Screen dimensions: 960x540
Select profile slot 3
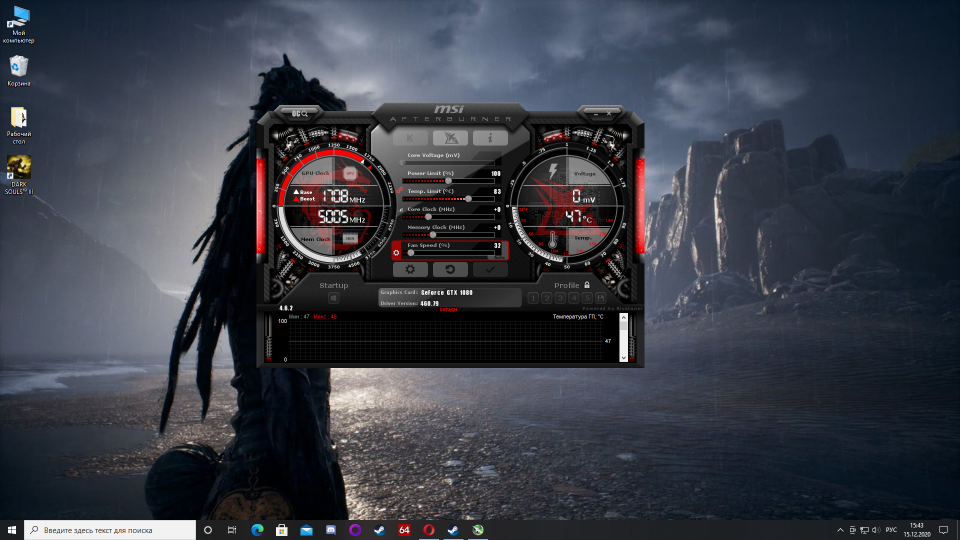560,298
